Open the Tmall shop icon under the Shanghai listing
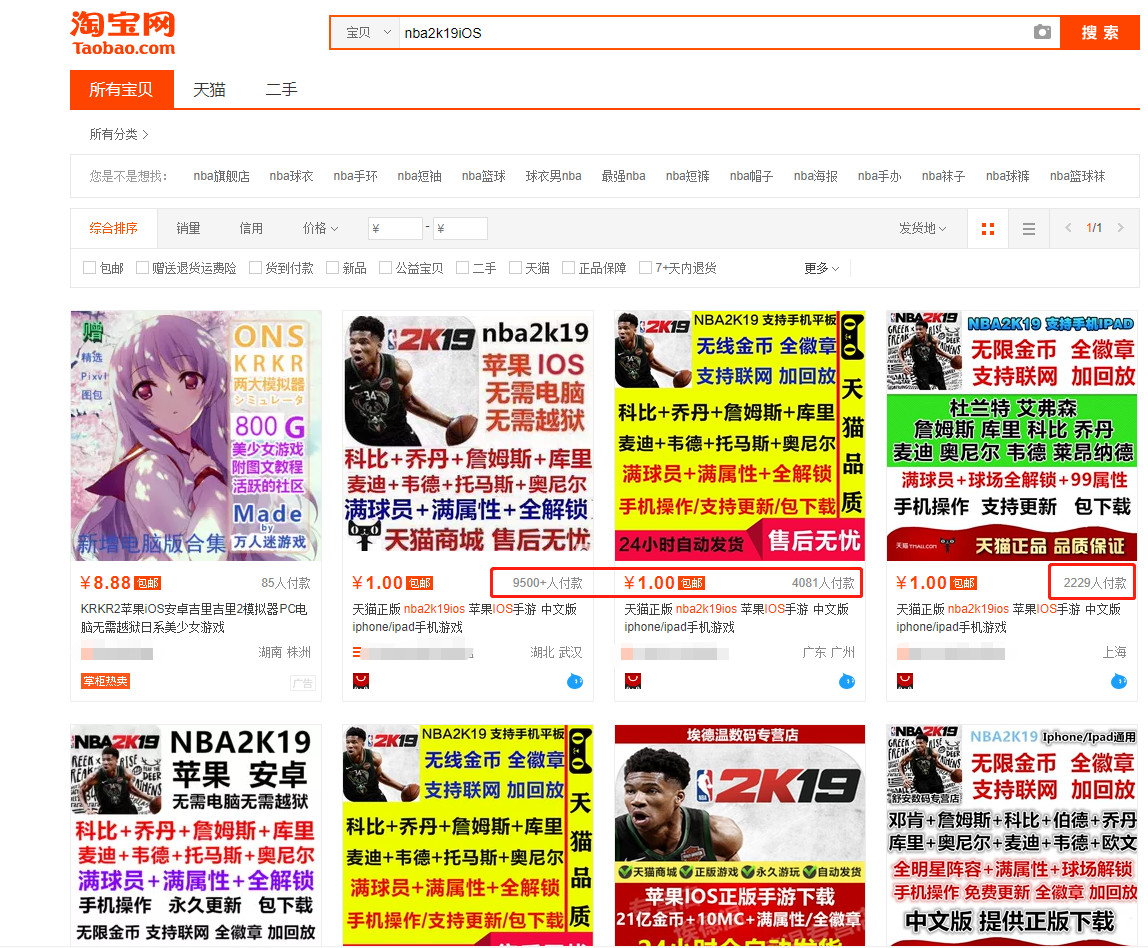The width and height of the screenshot is (1148, 948). coord(904,680)
